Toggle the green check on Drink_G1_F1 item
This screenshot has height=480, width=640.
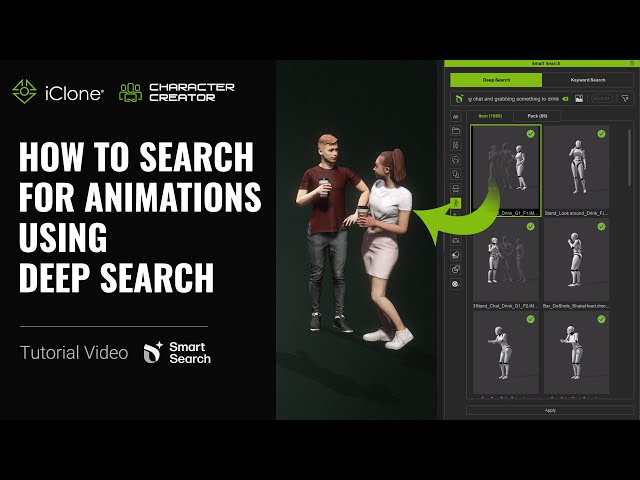531,133
